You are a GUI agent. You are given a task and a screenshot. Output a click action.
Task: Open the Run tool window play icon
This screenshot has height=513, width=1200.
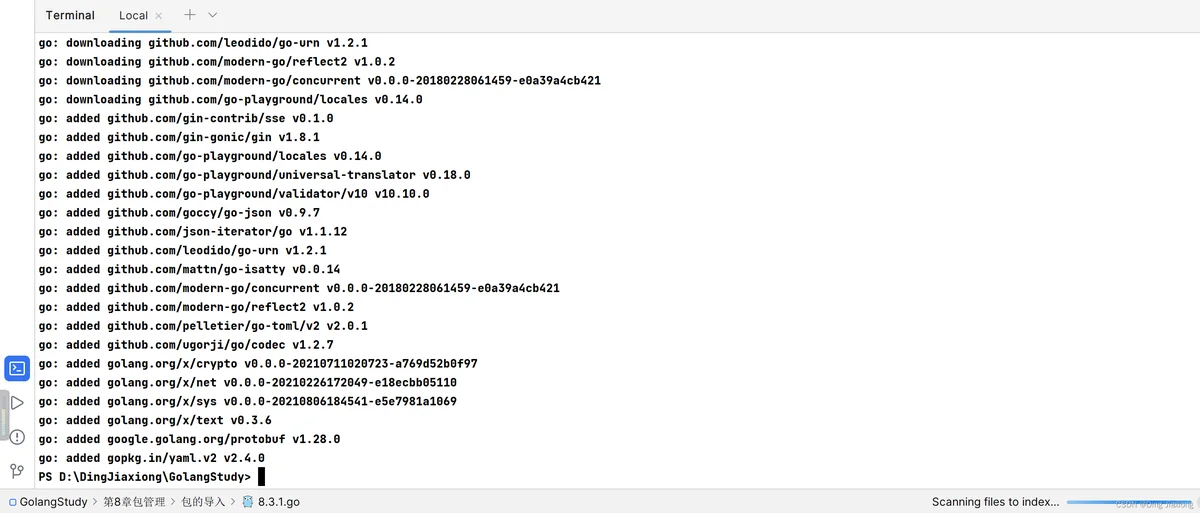point(17,402)
